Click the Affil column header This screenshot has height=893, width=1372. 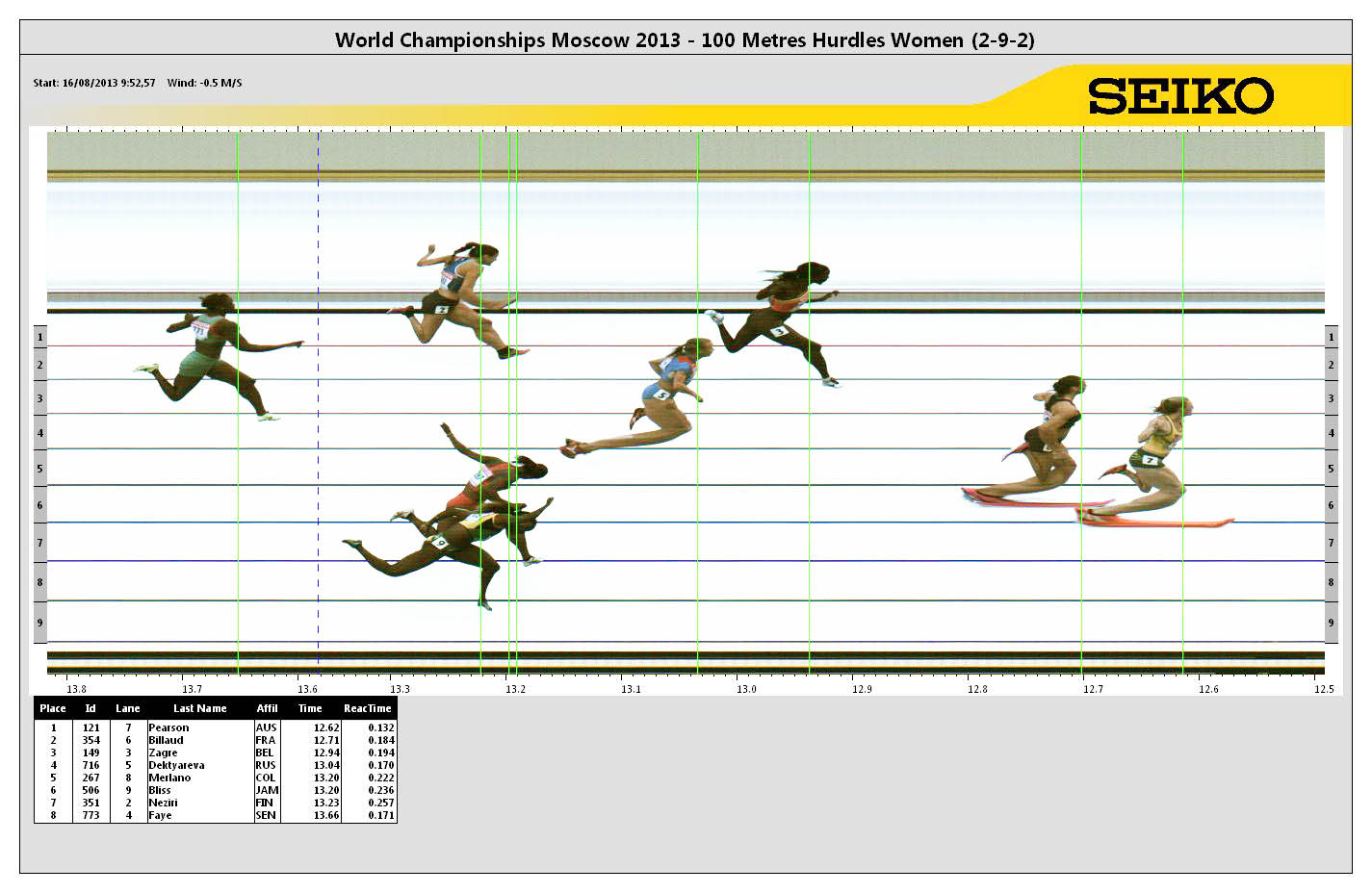[x=267, y=708]
